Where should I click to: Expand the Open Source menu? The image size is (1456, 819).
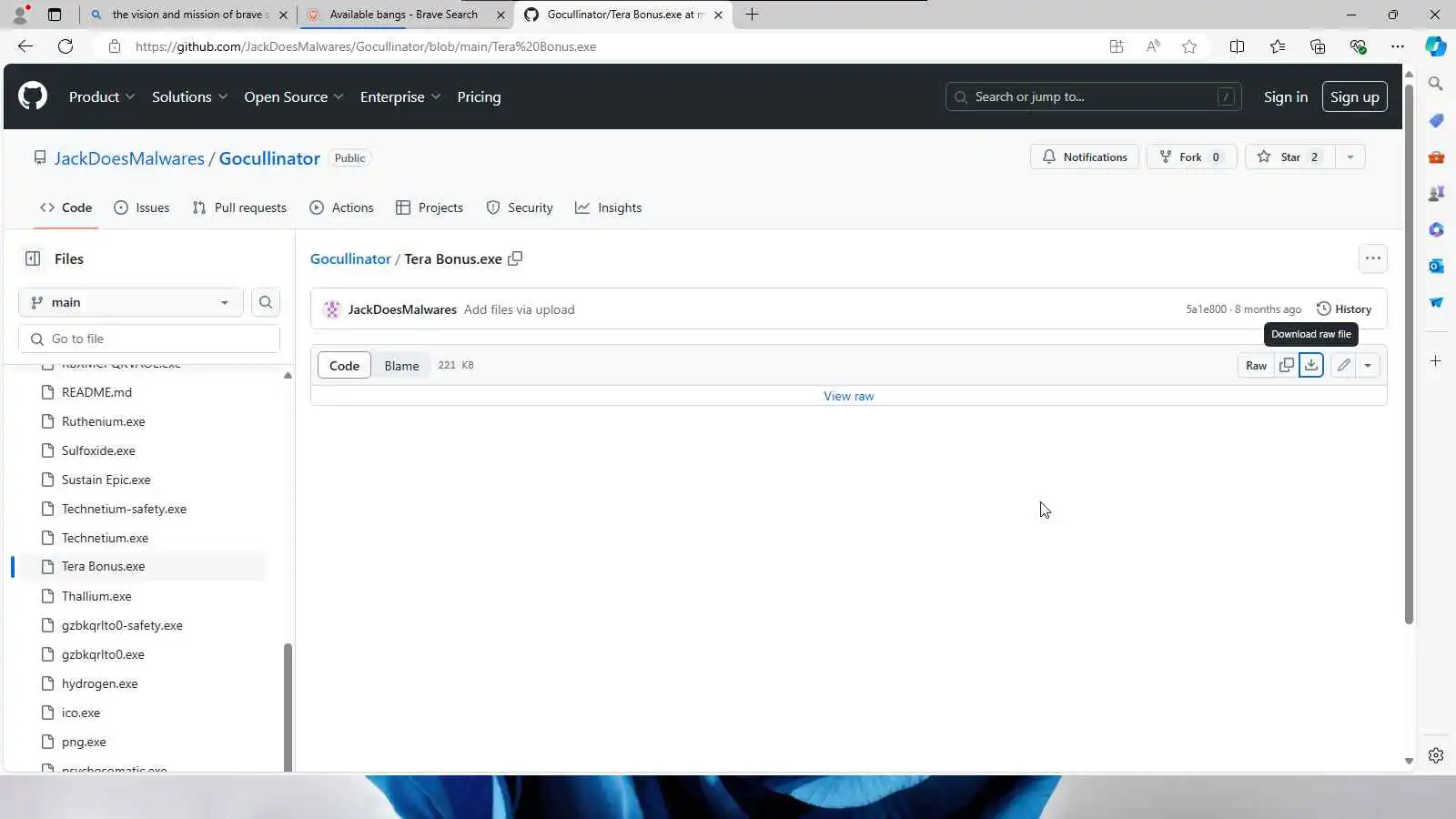293,96
